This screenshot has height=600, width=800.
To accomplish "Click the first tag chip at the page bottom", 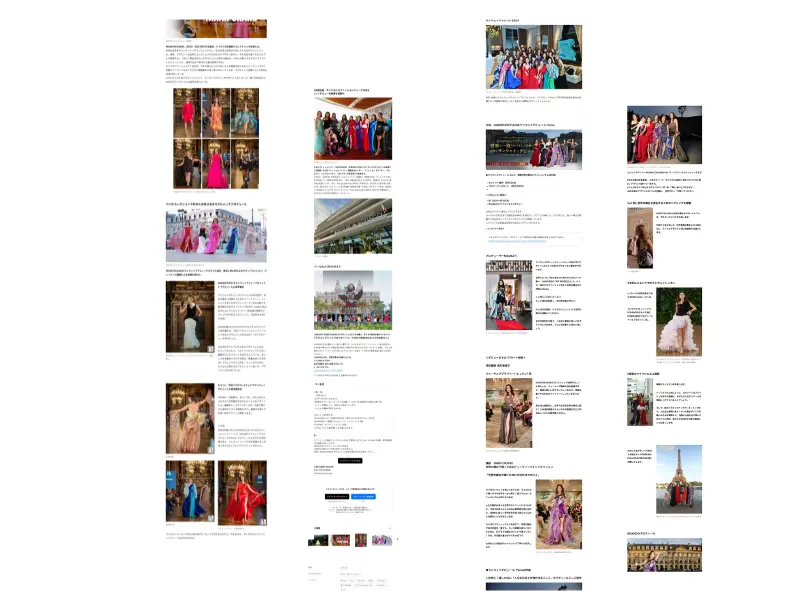I will pyautogui.click(x=343, y=580).
